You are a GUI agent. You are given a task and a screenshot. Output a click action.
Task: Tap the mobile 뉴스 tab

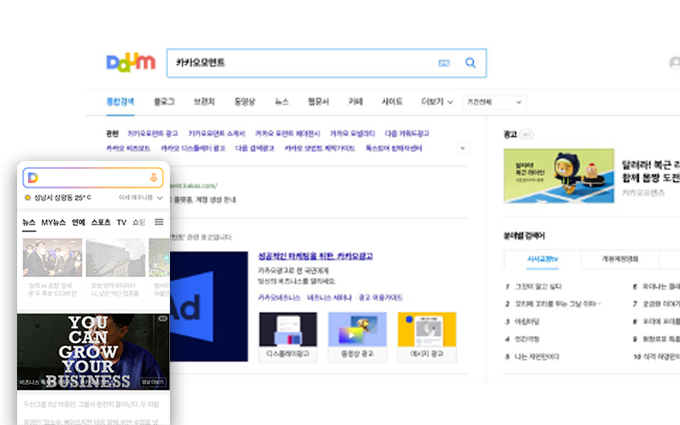coord(29,222)
